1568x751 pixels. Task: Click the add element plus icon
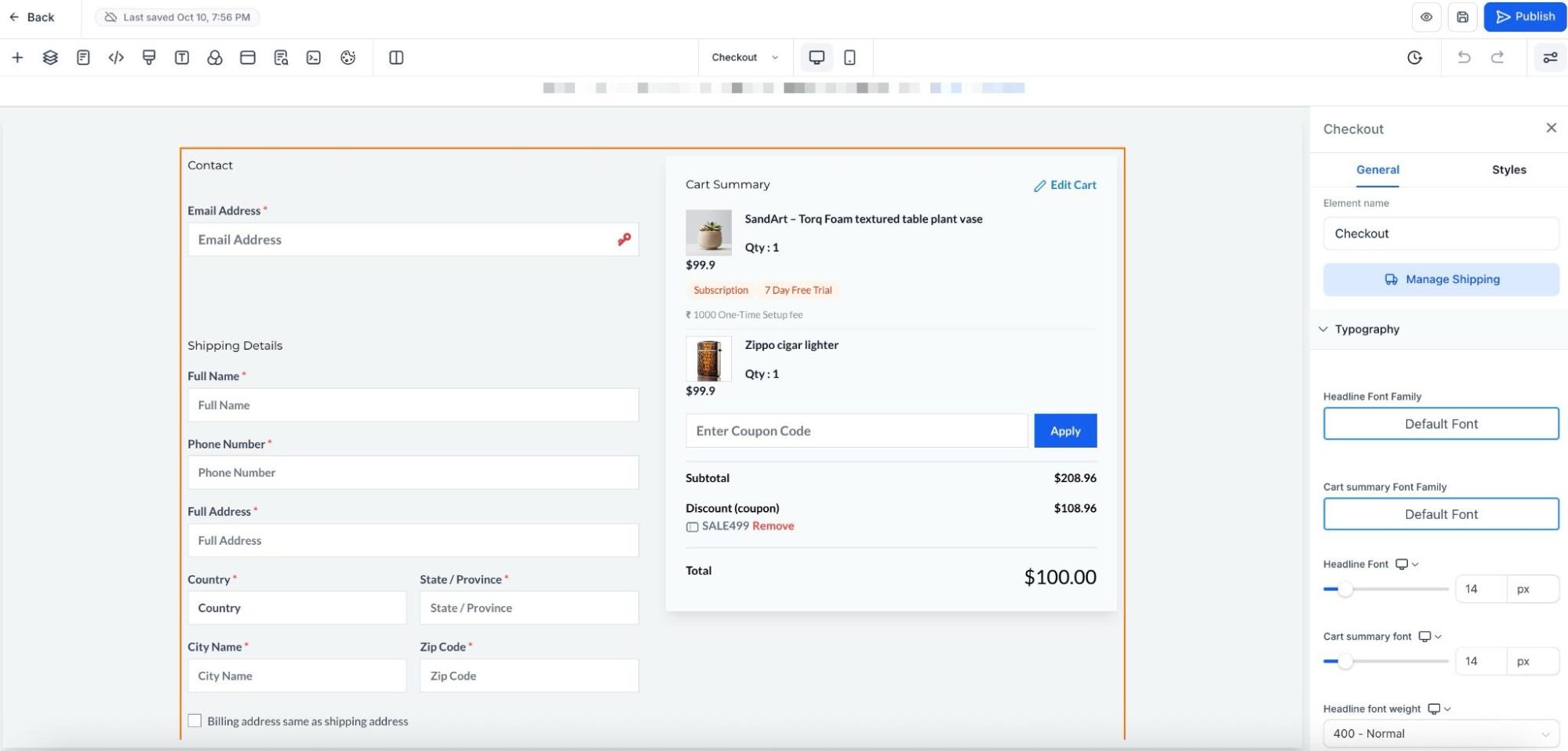17,57
